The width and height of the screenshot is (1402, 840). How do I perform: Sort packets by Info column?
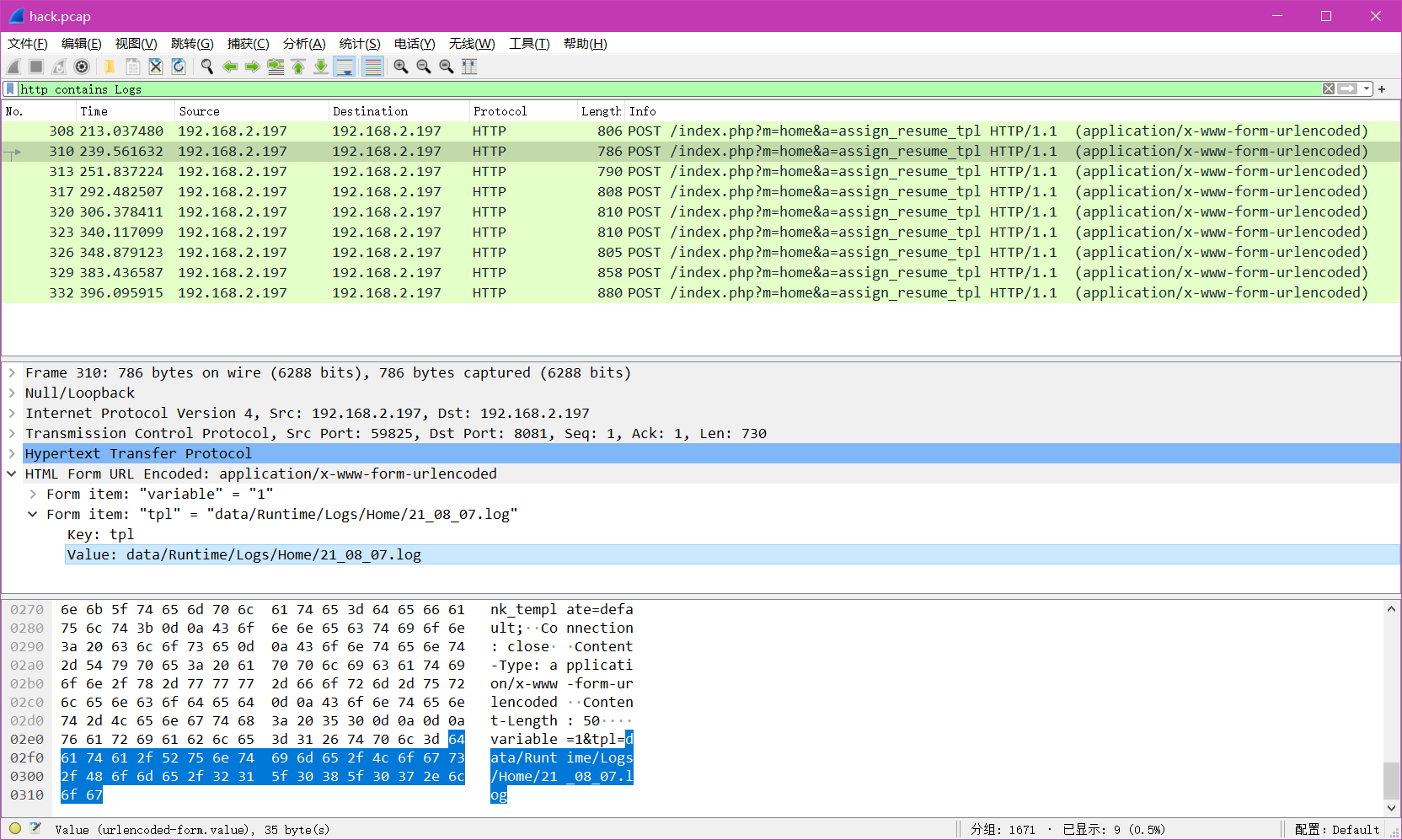click(x=1013, y=111)
